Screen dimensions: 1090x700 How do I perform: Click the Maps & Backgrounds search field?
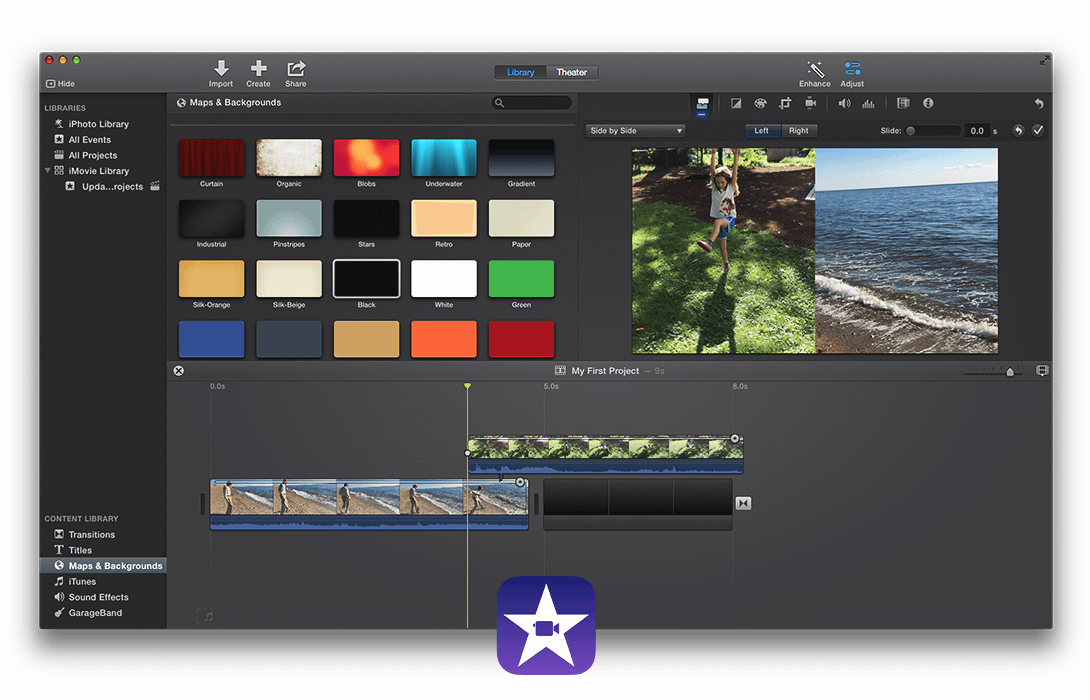[x=532, y=103]
